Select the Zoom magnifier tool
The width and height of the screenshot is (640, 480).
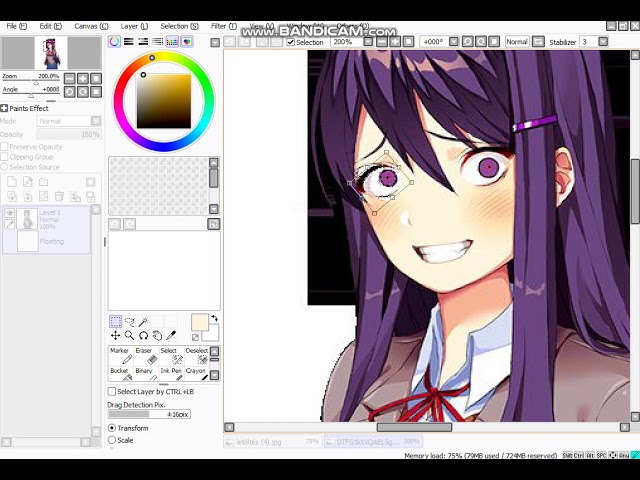pyautogui.click(x=129, y=336)
